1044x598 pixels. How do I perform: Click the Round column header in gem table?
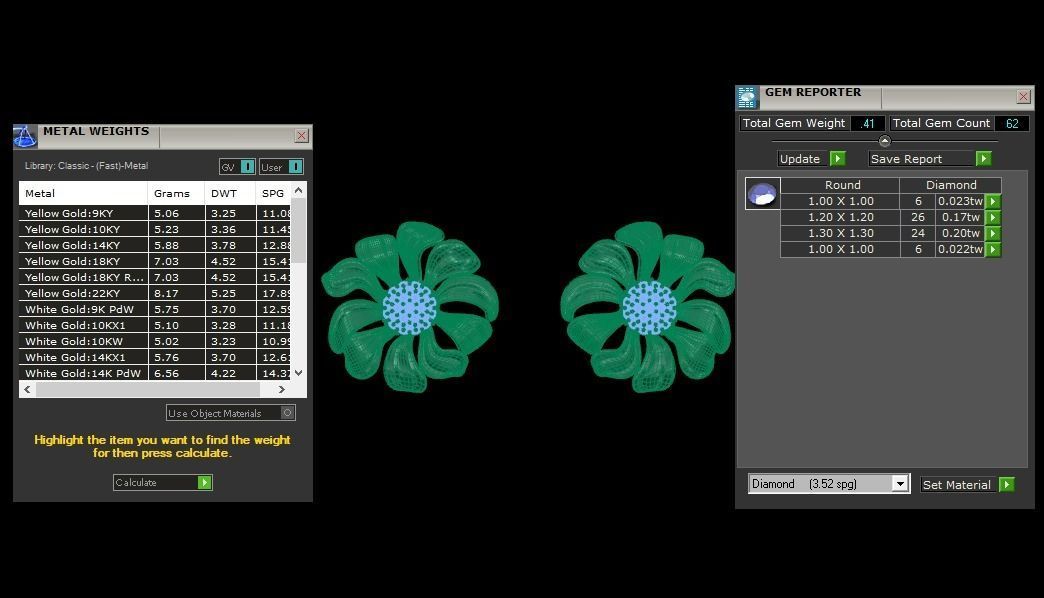pyautogui.click(x=840, y=185)
